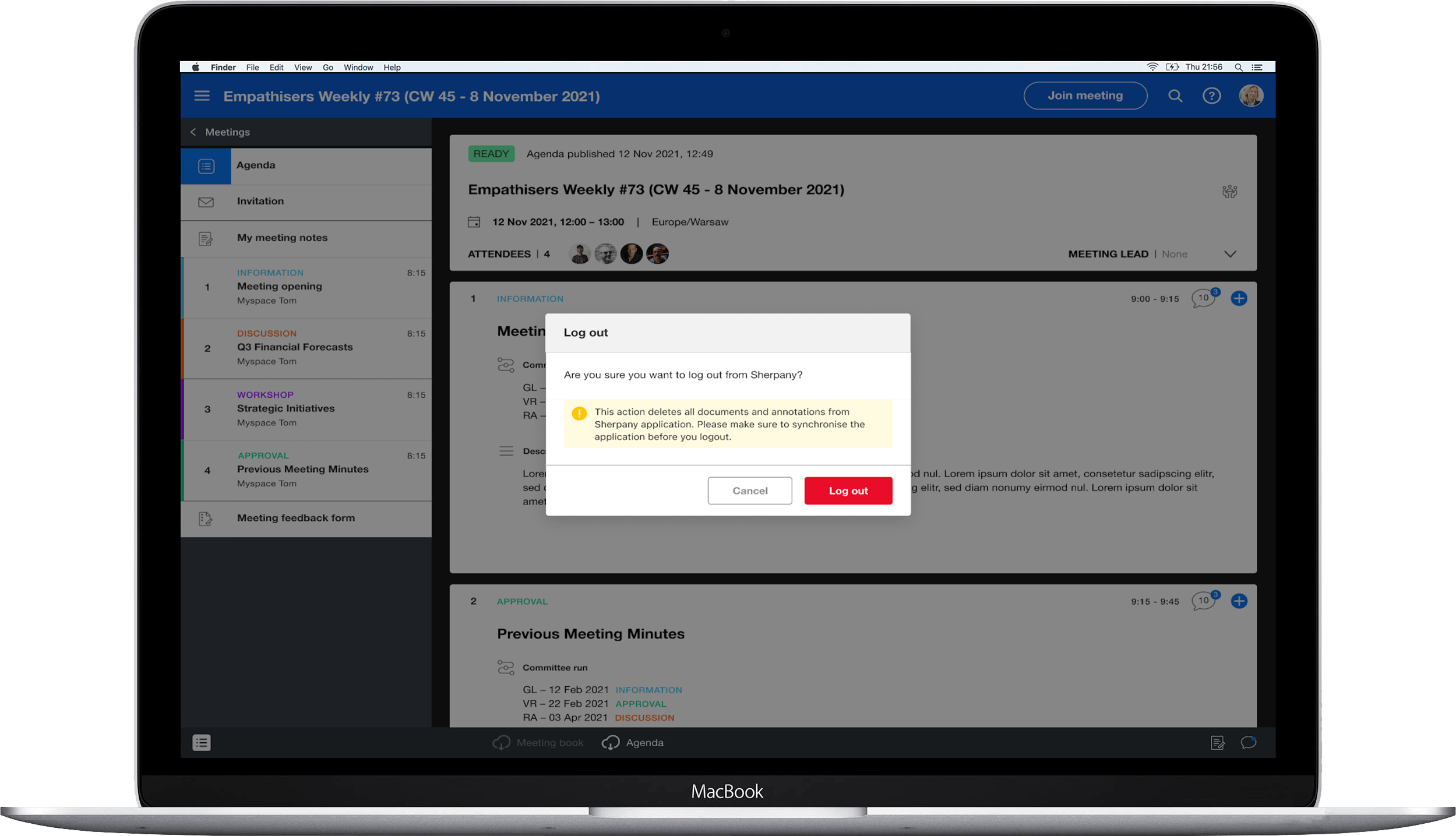Open the notes icon in bottom bar
Screen dimensions: 1456x836
point(1217,743)
